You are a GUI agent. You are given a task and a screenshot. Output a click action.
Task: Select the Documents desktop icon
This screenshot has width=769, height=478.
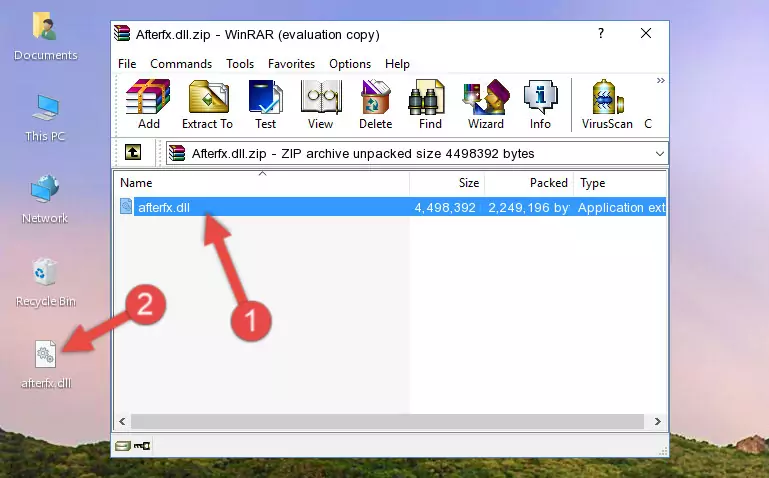(x=46, y=37)
